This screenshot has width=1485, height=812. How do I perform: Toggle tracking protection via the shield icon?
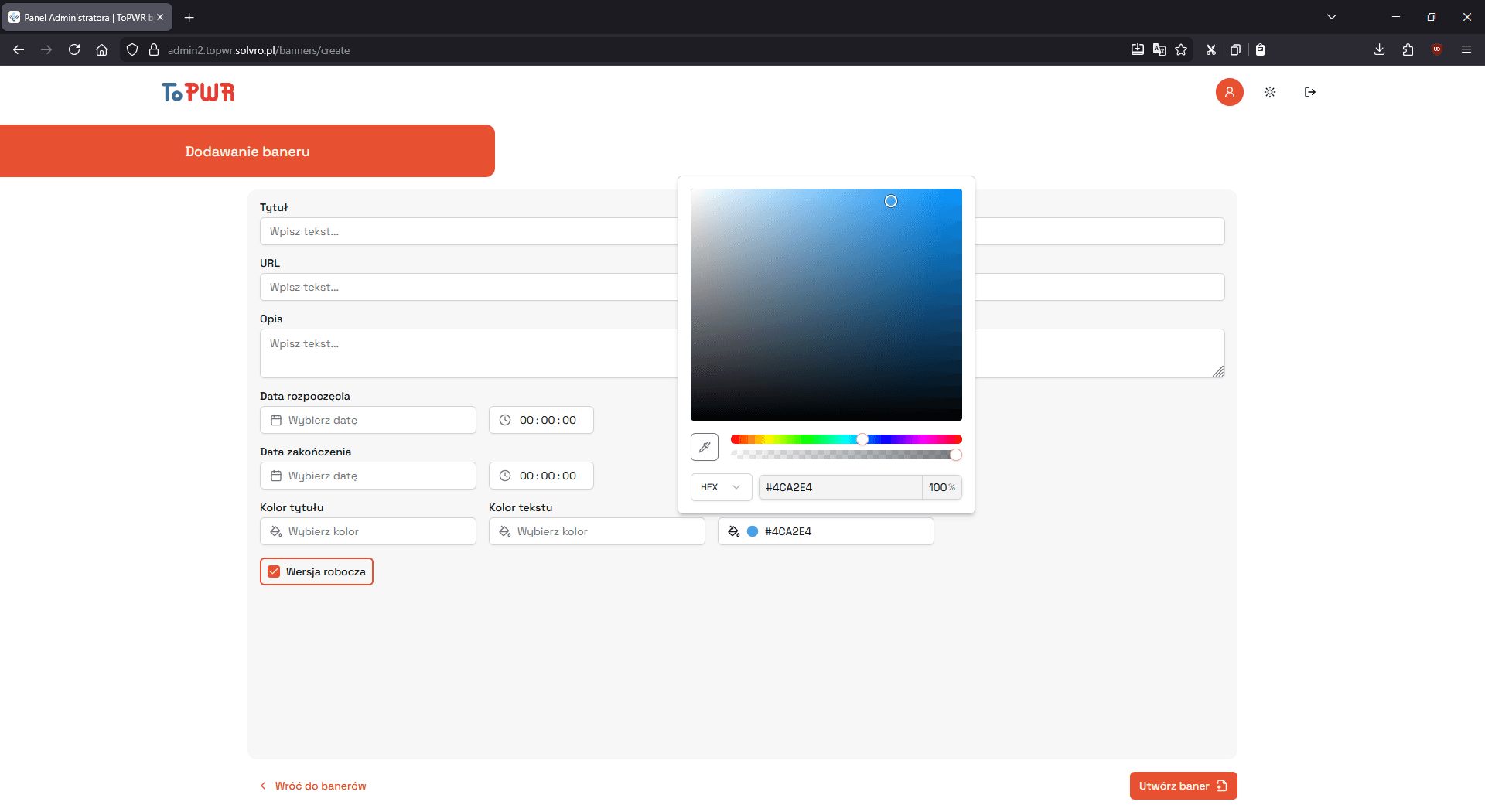pyautogui.click(x=132, y=49)
